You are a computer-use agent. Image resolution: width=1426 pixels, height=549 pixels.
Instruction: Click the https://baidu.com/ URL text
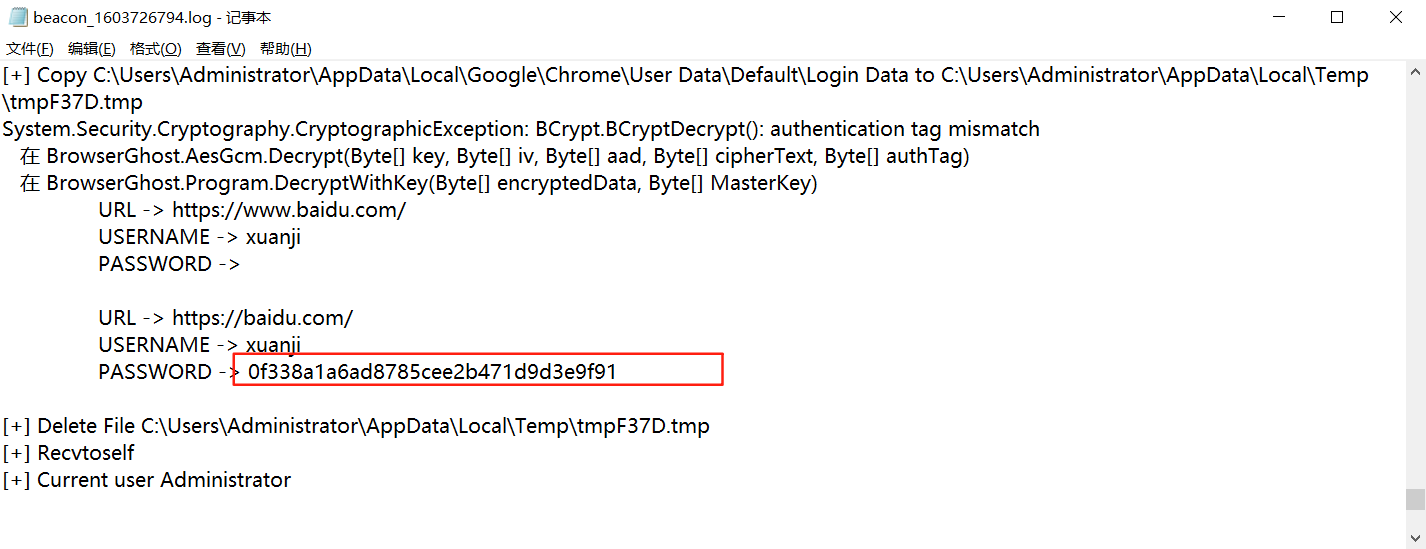[263, 318]
